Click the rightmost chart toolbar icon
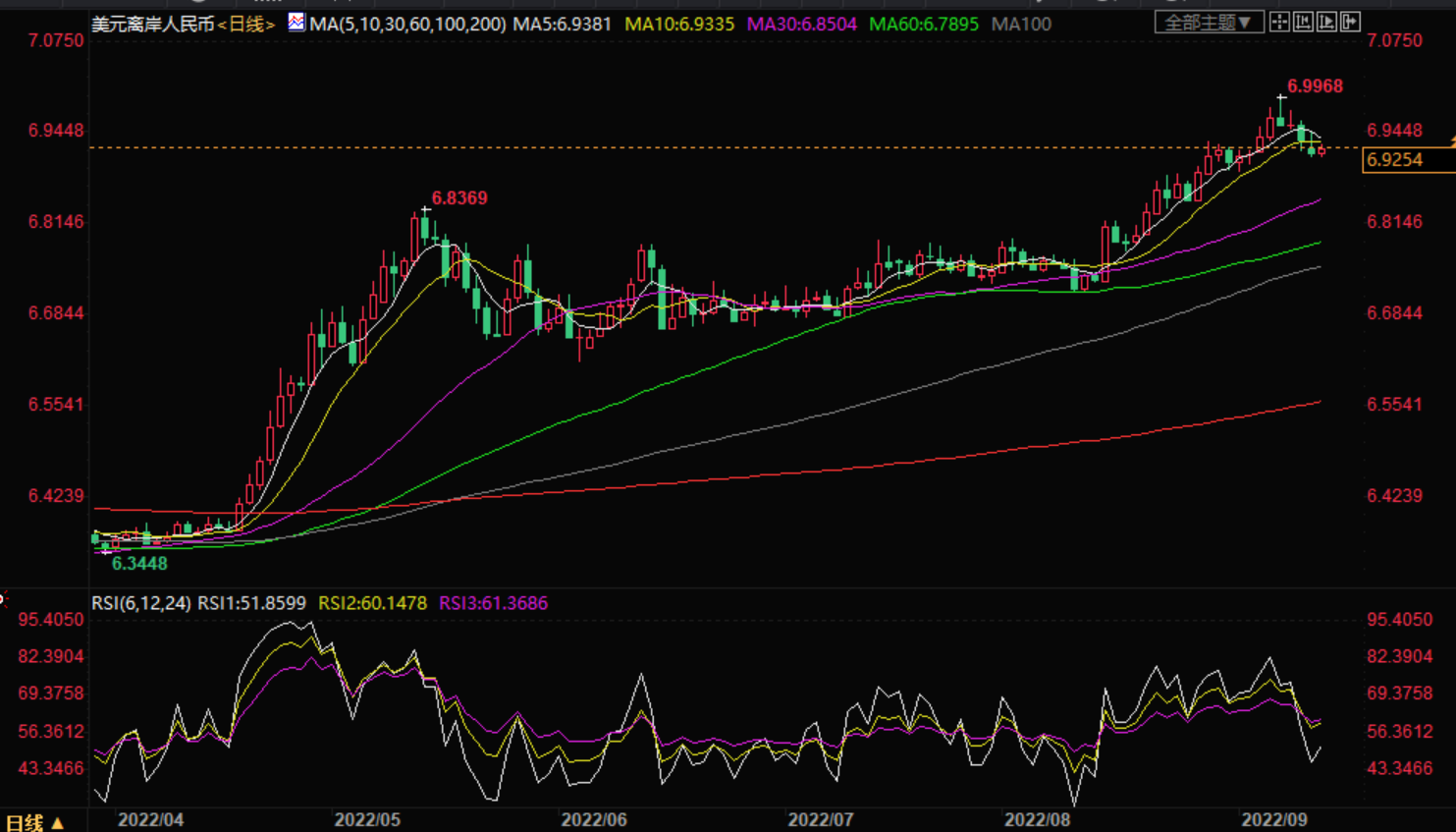1456x832 pixels. [1350, 22]
